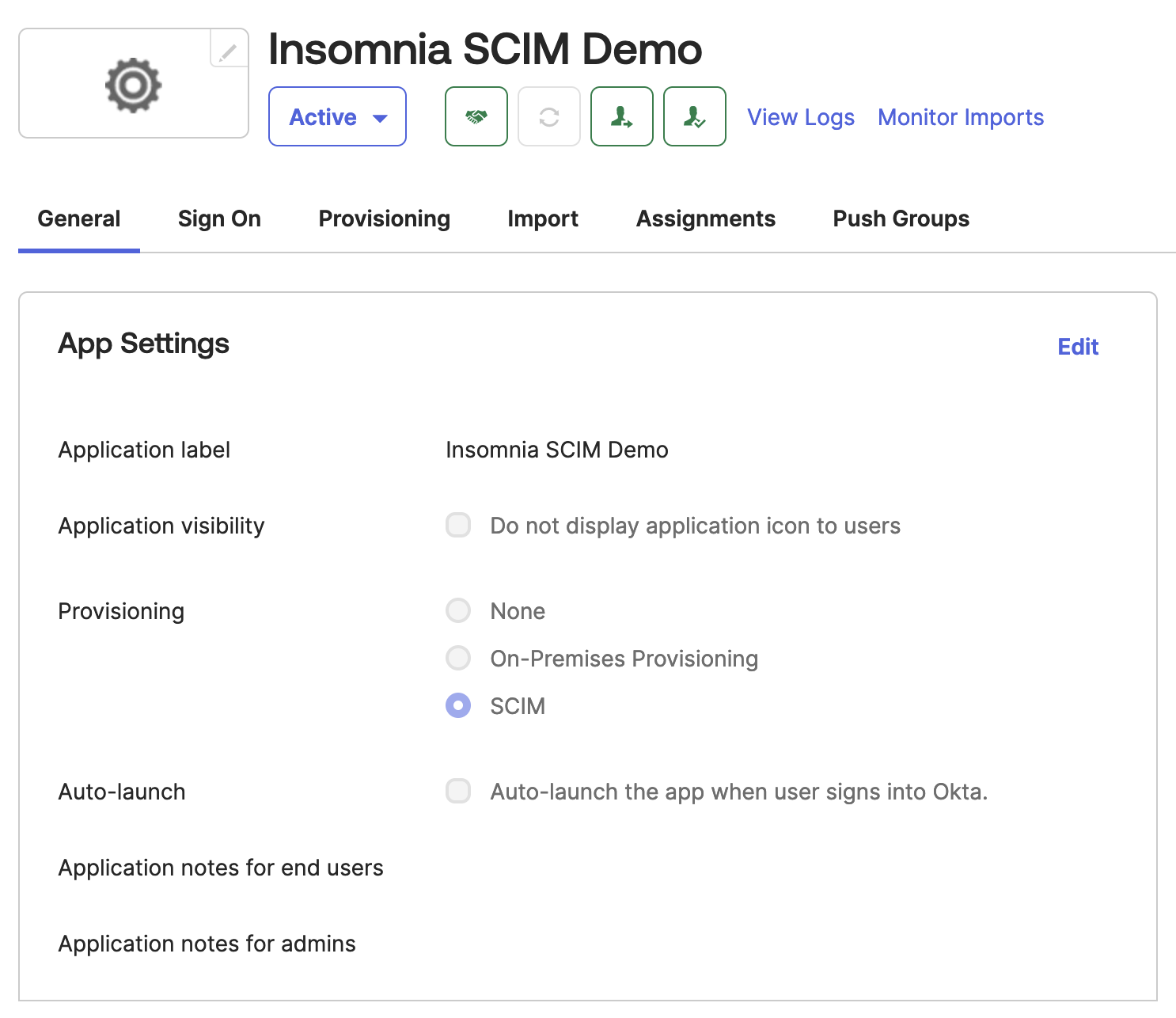1176x1018 pixels.
Task: Switch to the Provisioning tab
Action: tap(385, 218)
